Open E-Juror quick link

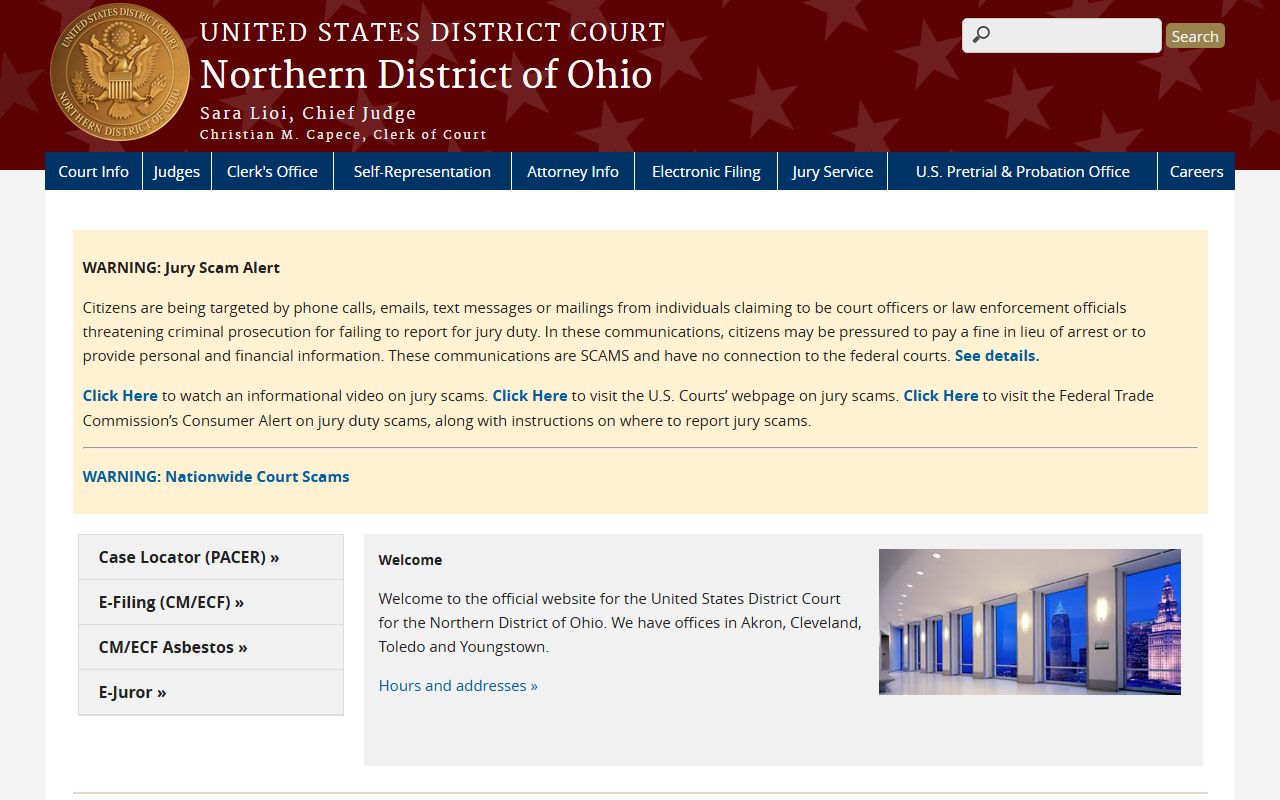211,692
